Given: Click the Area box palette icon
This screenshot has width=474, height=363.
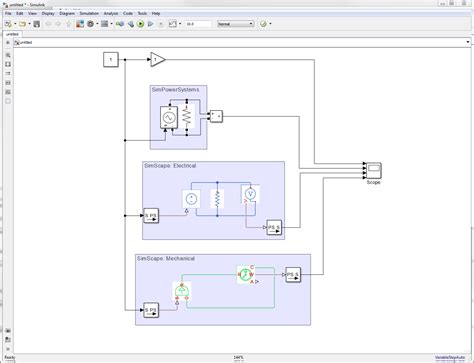Looking at the screenshot, I should point(8,101).
